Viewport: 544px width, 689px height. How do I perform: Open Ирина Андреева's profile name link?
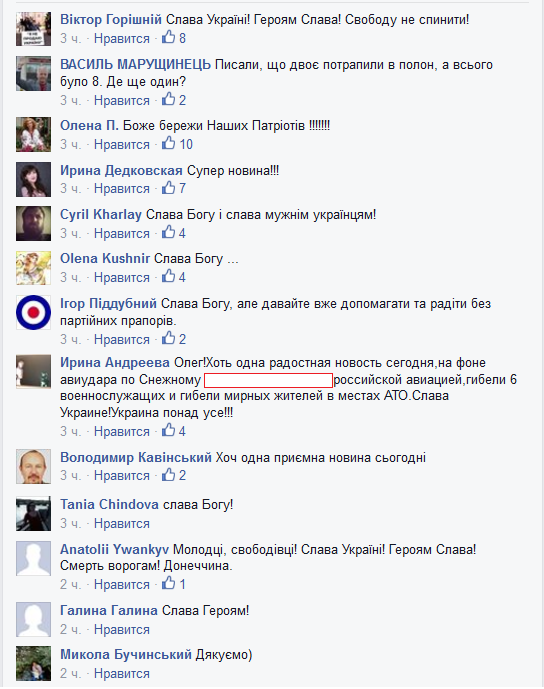point(115,363)
